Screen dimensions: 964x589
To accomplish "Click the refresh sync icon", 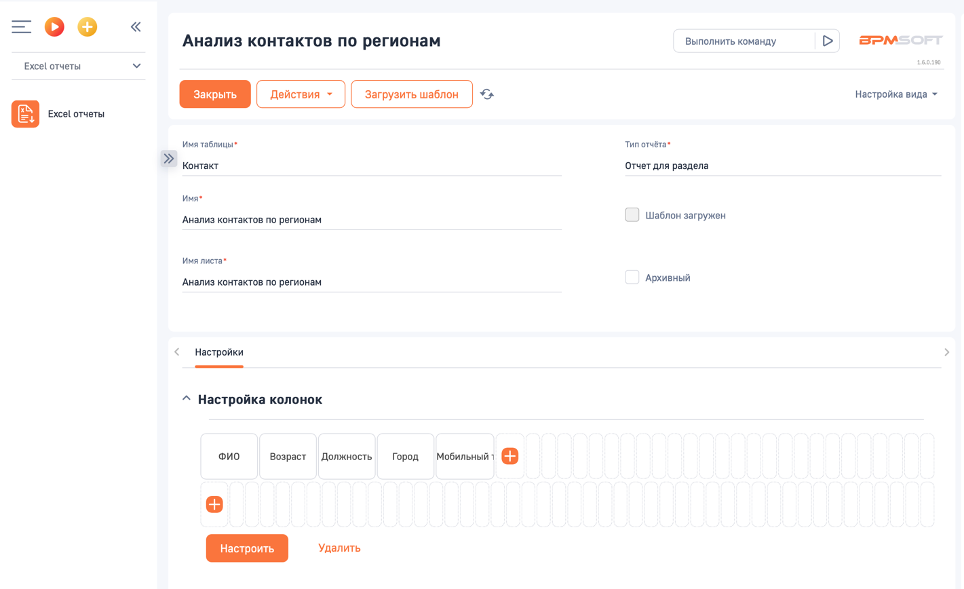I will coord(487,94).
